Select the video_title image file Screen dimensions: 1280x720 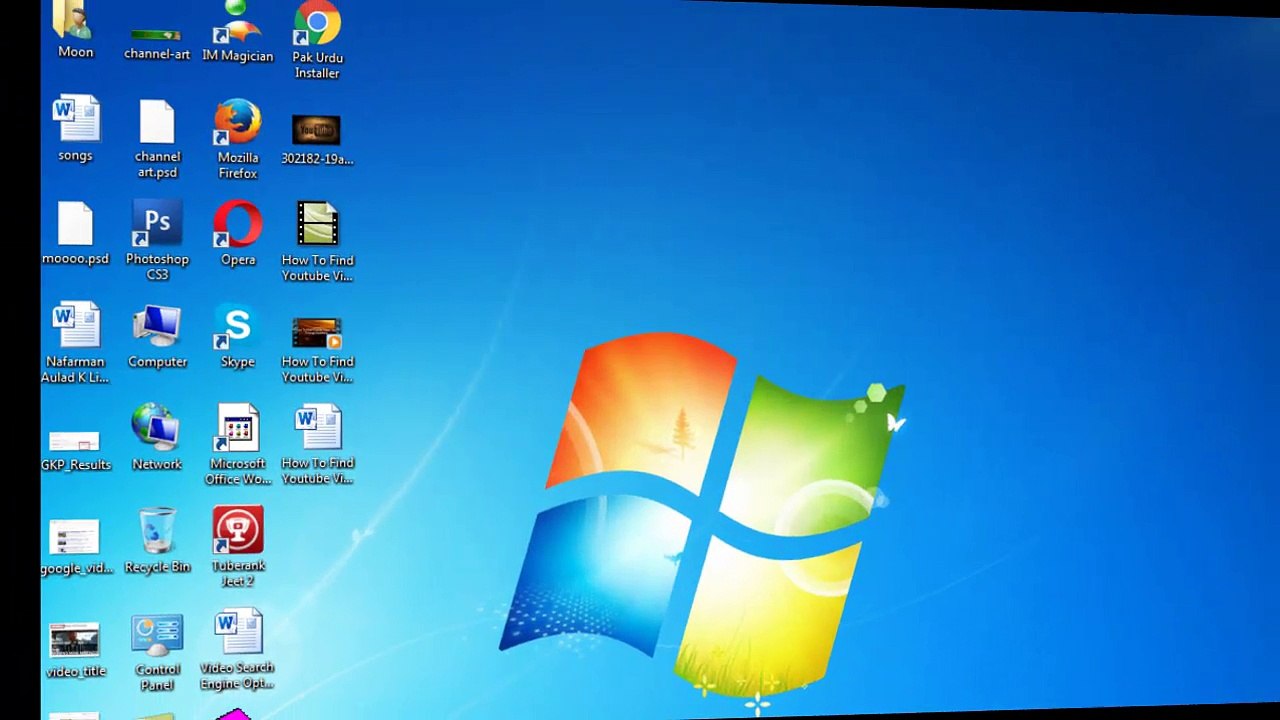[x=75, y=650]
